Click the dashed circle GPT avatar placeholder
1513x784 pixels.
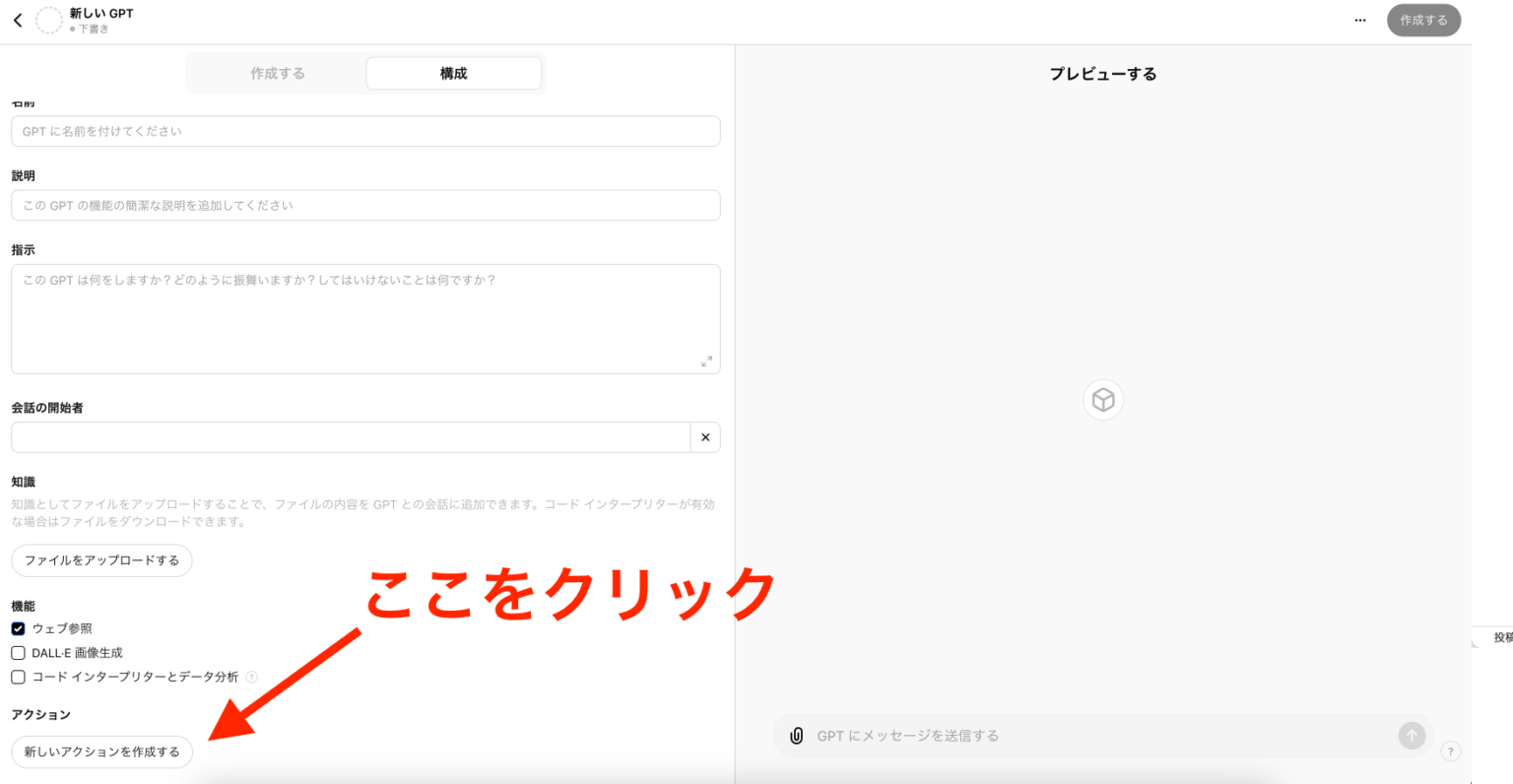(x=48, y=20)
